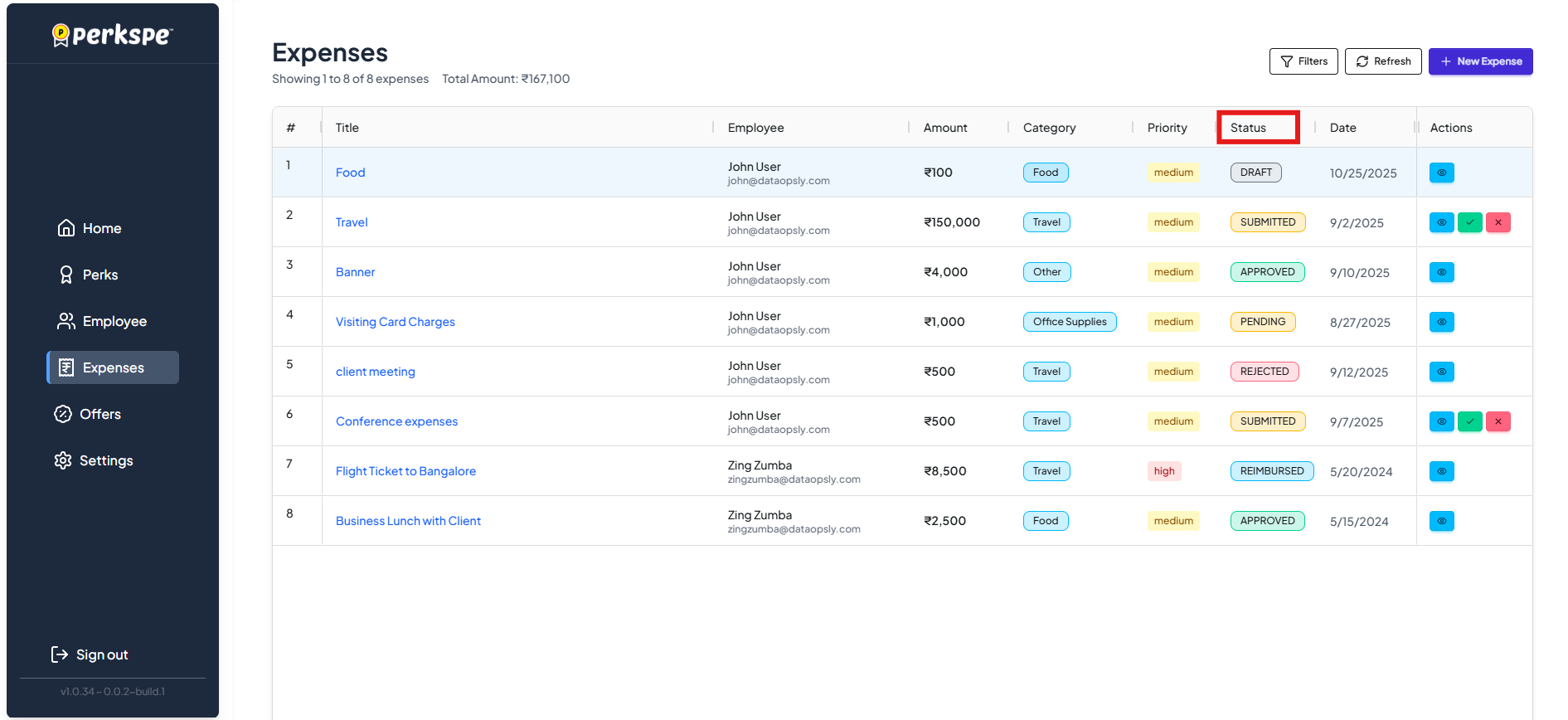View the Flight Ticket to Bangalore details icon
The height and width of the screenshot is (720, 1568).
[1441, 471]
